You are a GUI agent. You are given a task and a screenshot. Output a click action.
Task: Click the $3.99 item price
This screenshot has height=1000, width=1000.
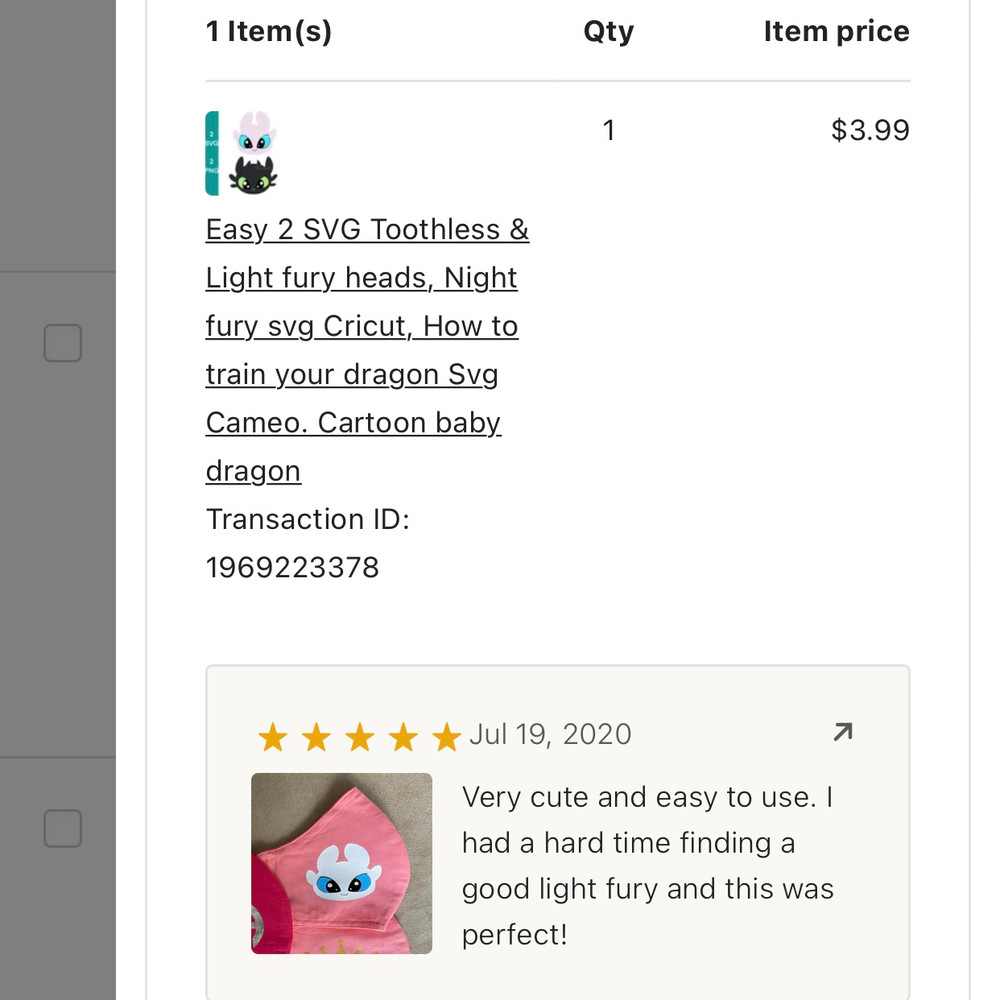pos(870,130)
